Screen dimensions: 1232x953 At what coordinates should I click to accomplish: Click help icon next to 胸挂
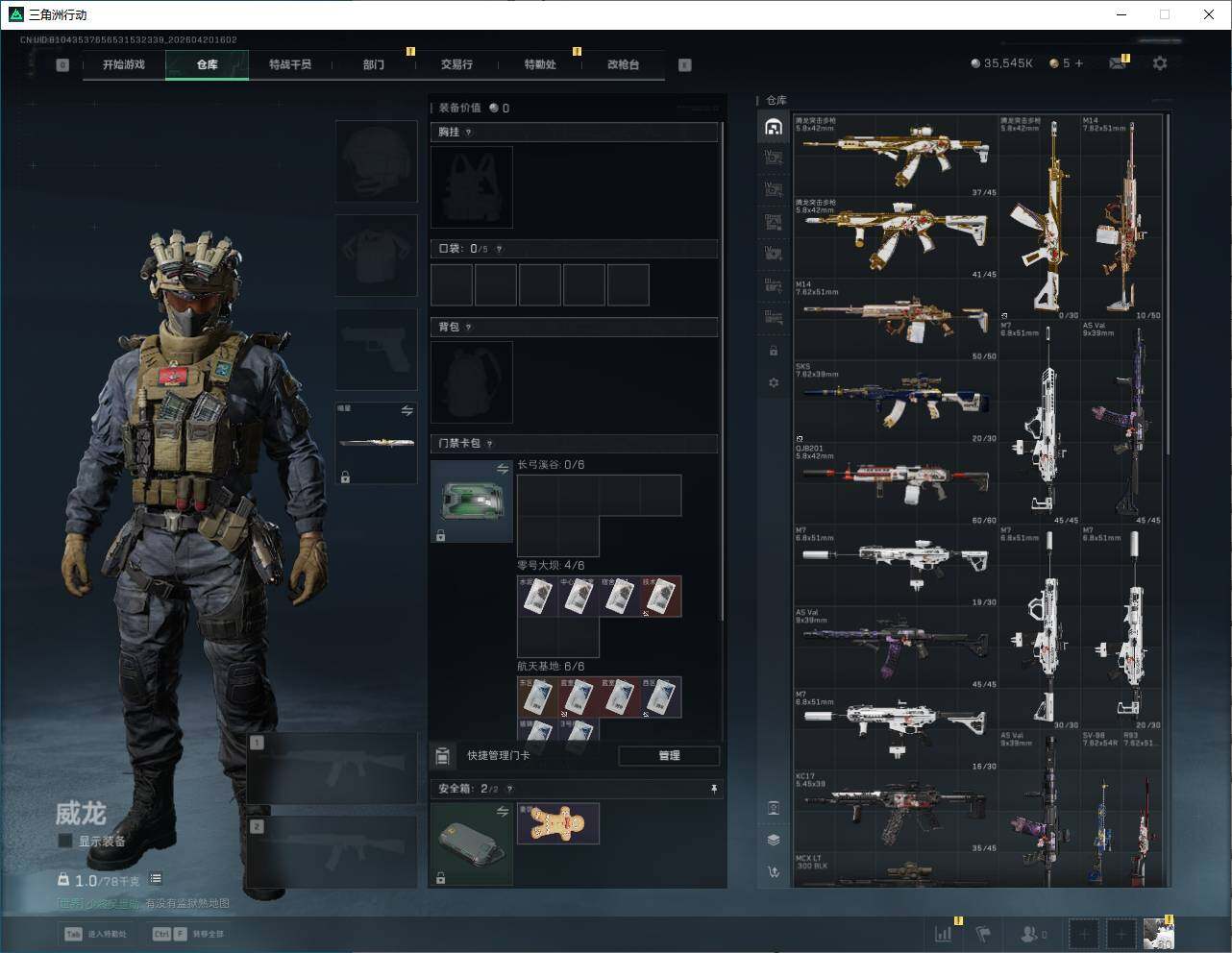(469, 133)
